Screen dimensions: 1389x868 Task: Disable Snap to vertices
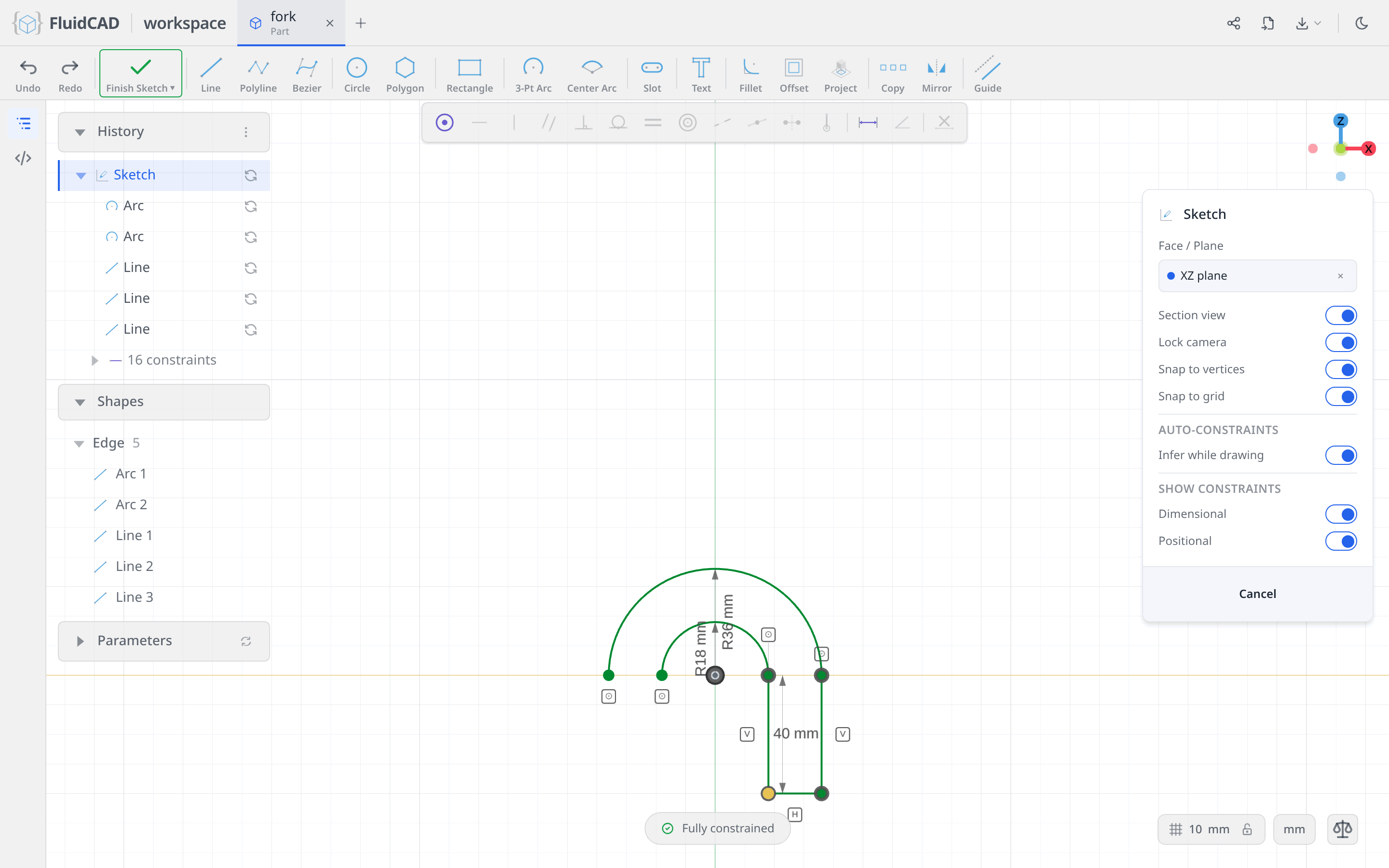click(1340, 369)
